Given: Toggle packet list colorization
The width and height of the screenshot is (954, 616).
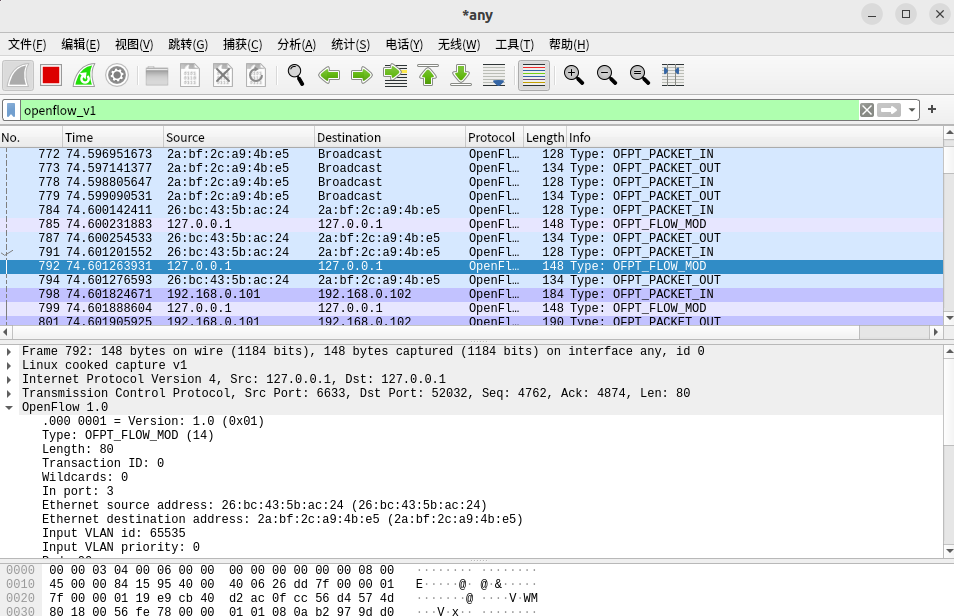Looking at the screenshot, I should pos(534,75).
